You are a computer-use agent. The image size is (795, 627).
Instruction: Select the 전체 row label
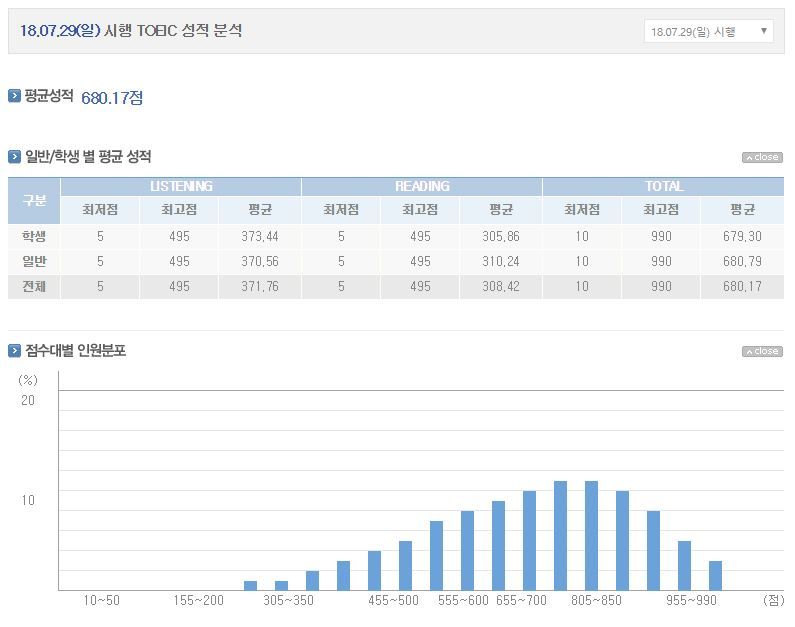34,286
